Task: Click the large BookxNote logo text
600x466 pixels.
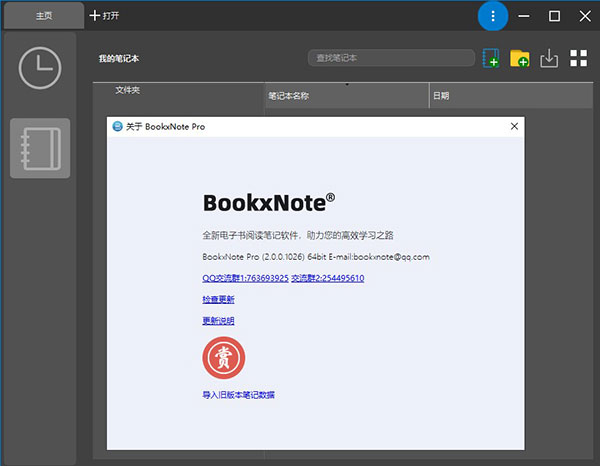Action: click(269, 202)
